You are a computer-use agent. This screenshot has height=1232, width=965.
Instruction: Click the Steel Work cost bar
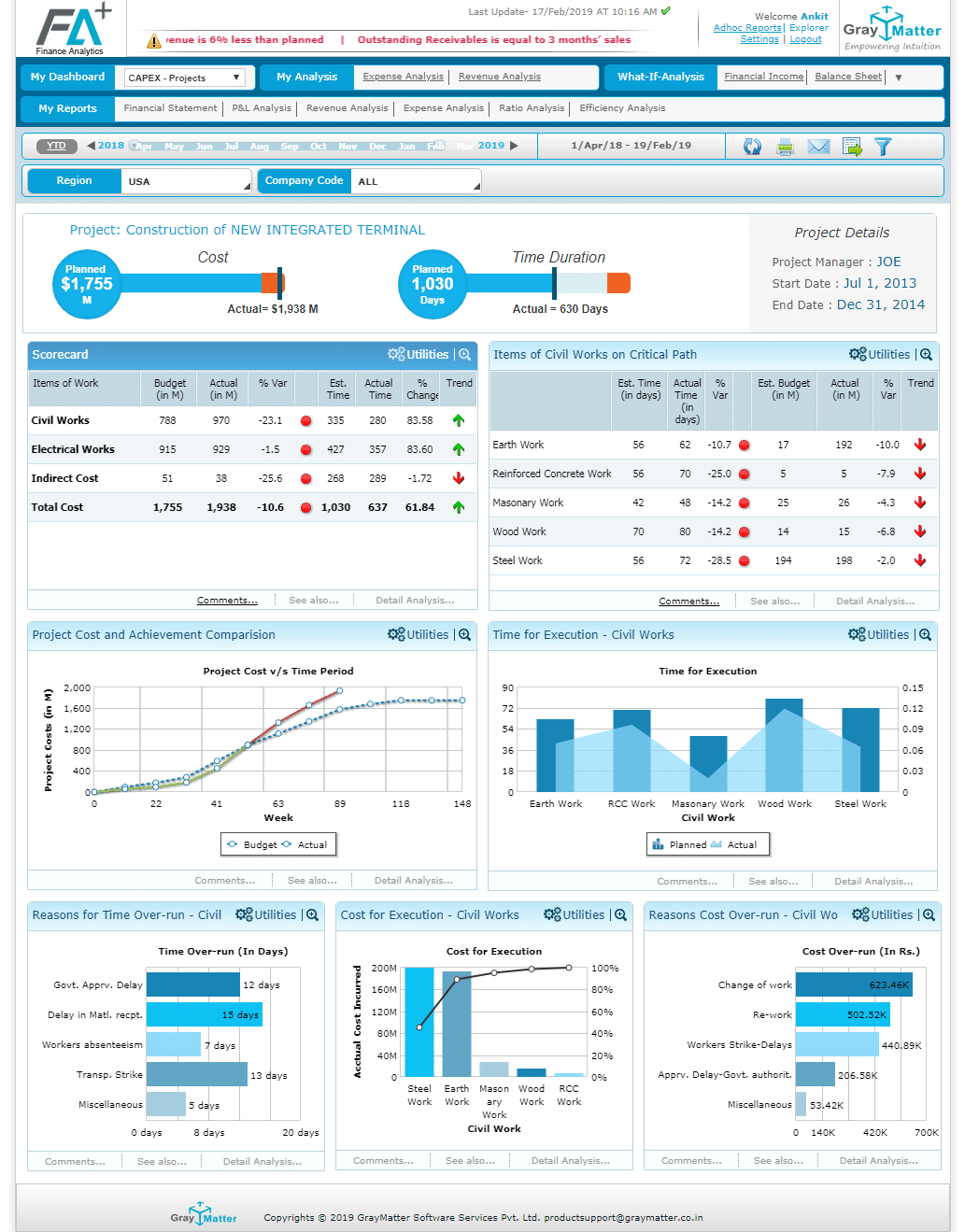(419, 1022)
